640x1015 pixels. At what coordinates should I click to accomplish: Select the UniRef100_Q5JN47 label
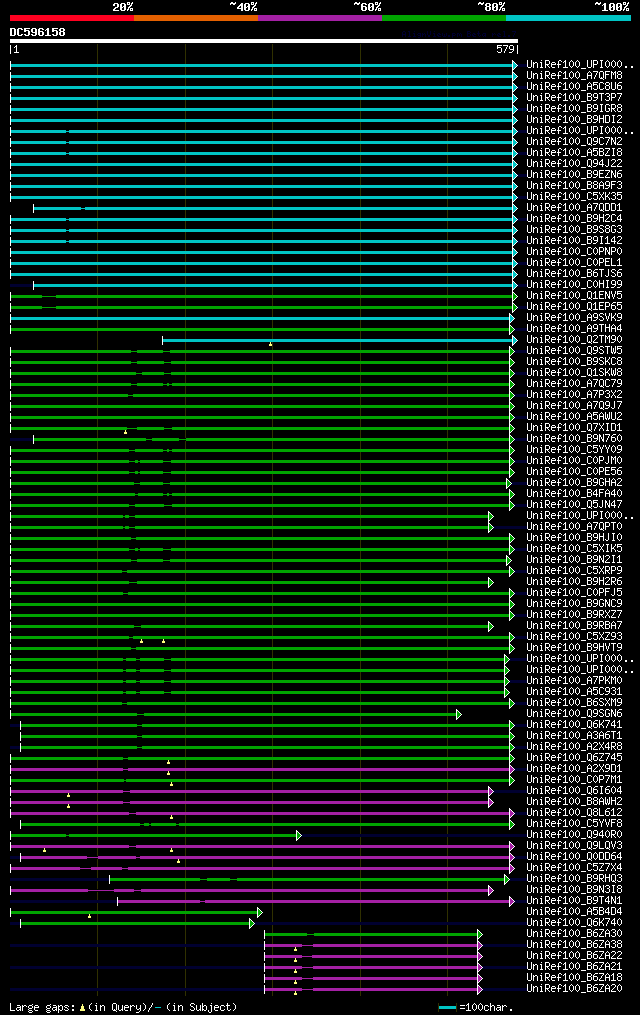(574, 504)
